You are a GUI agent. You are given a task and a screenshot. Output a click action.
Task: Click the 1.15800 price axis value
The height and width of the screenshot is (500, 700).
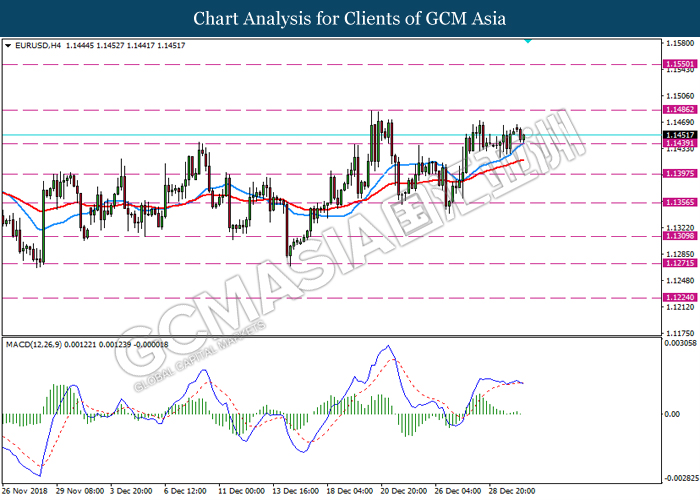pyautogui.click(x=680, y=43)
